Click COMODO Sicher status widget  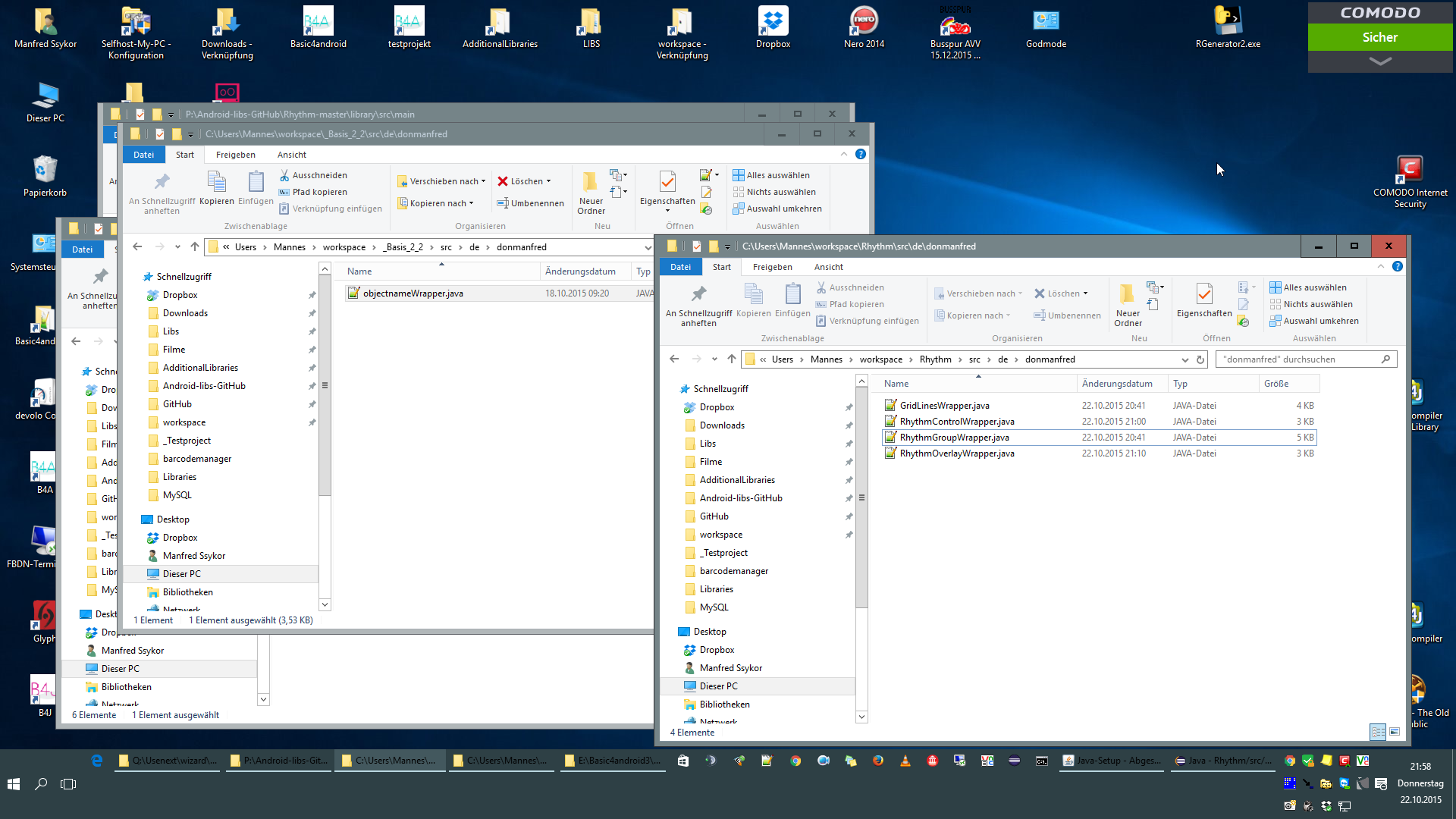pyautogui.click(x=1379, y=37)
